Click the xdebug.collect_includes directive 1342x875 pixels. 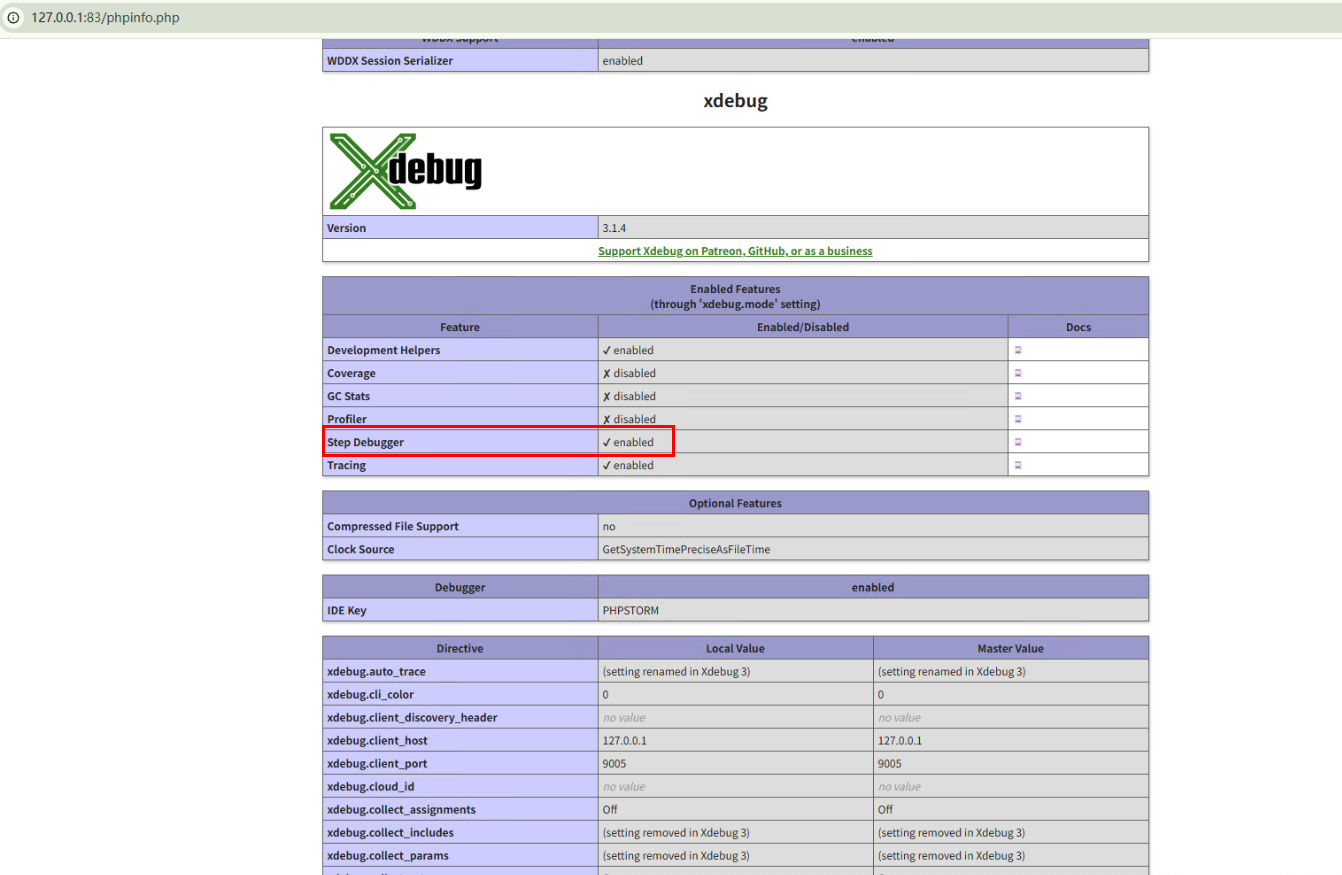390,832
